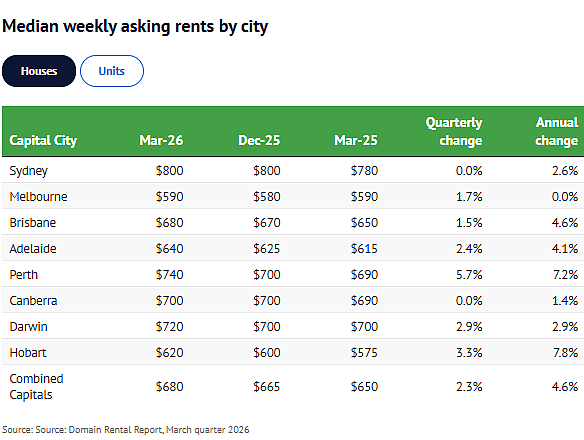Switch to the Units tab
The image size is (584, 440).
click(x=112, y=71)
